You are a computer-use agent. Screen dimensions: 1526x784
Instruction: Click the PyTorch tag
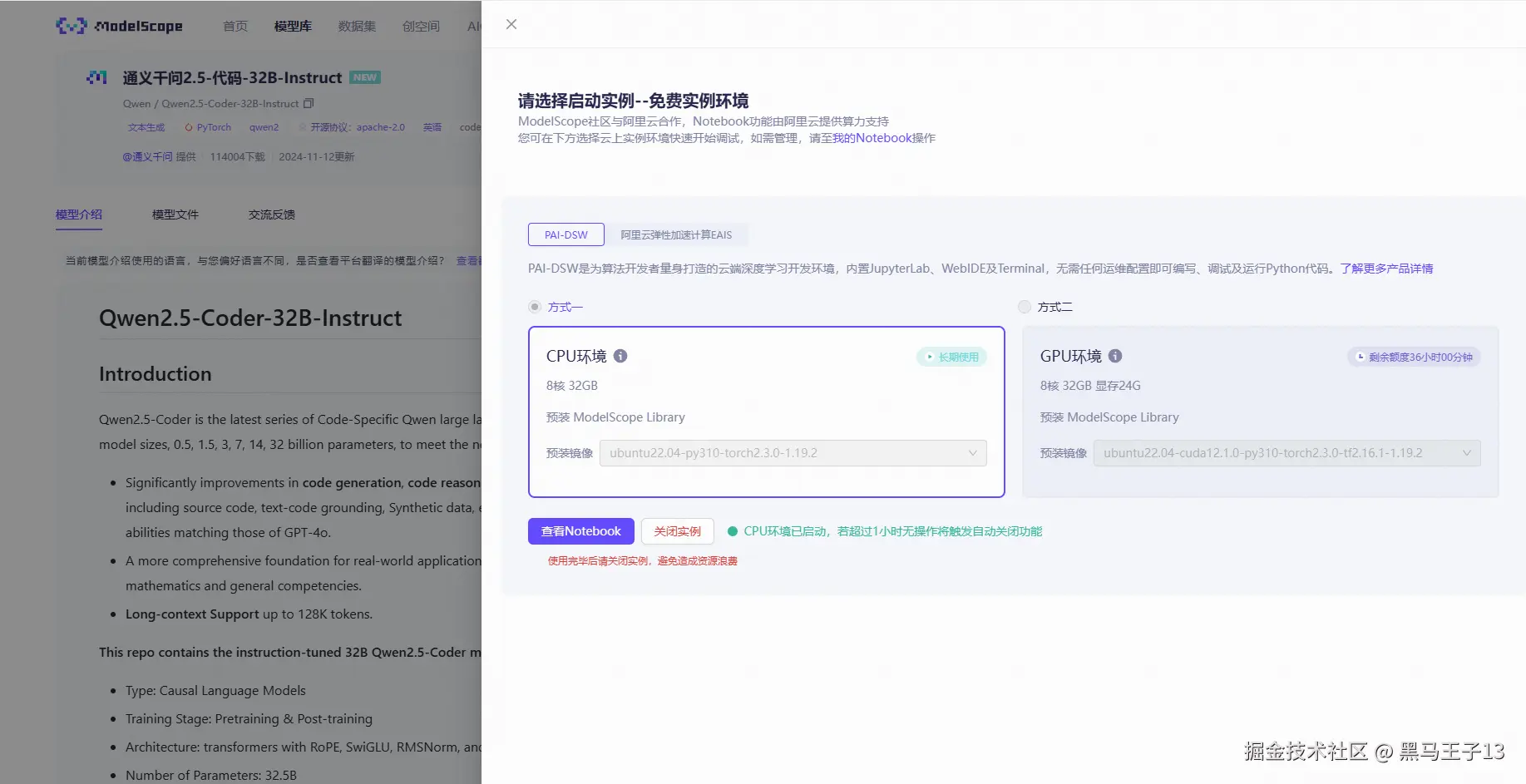208,127
